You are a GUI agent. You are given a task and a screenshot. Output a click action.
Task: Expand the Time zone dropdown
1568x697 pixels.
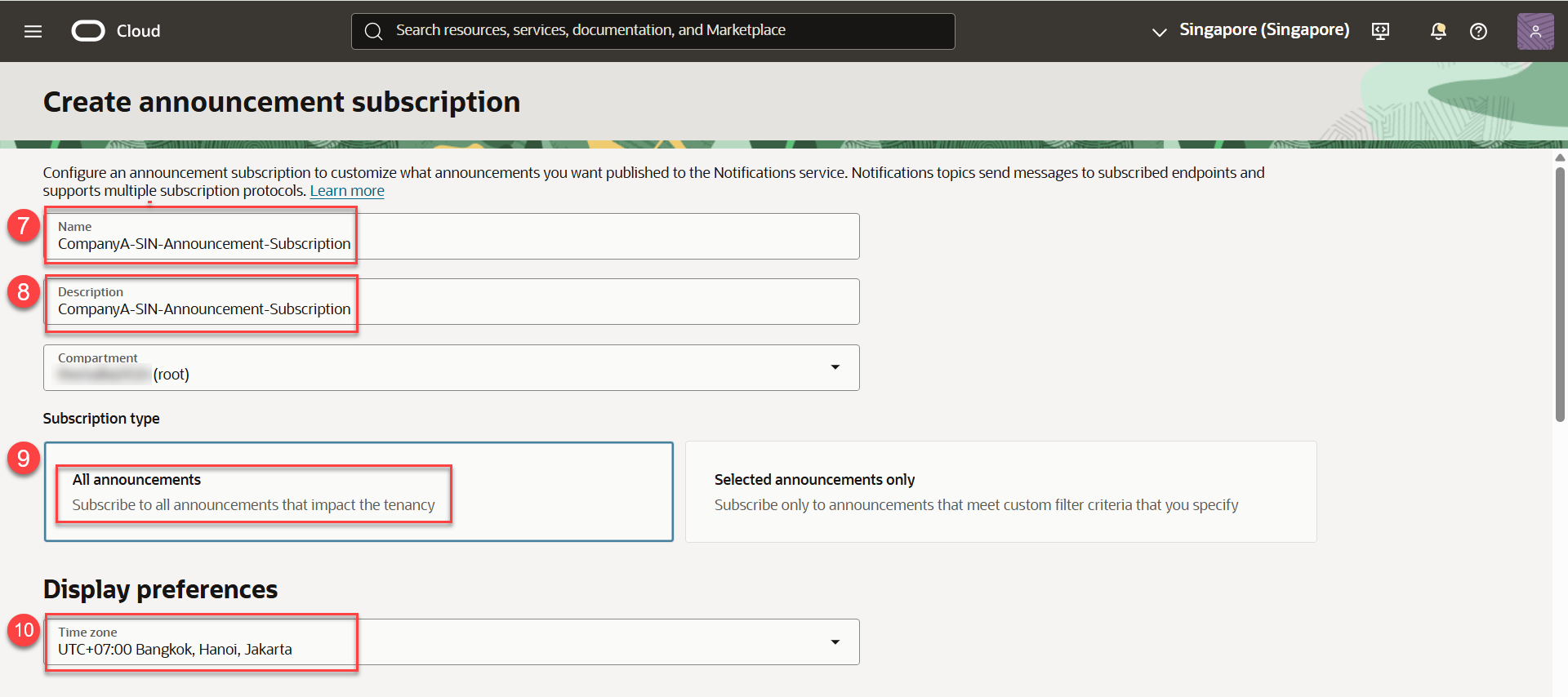click(x=452, y=642)
